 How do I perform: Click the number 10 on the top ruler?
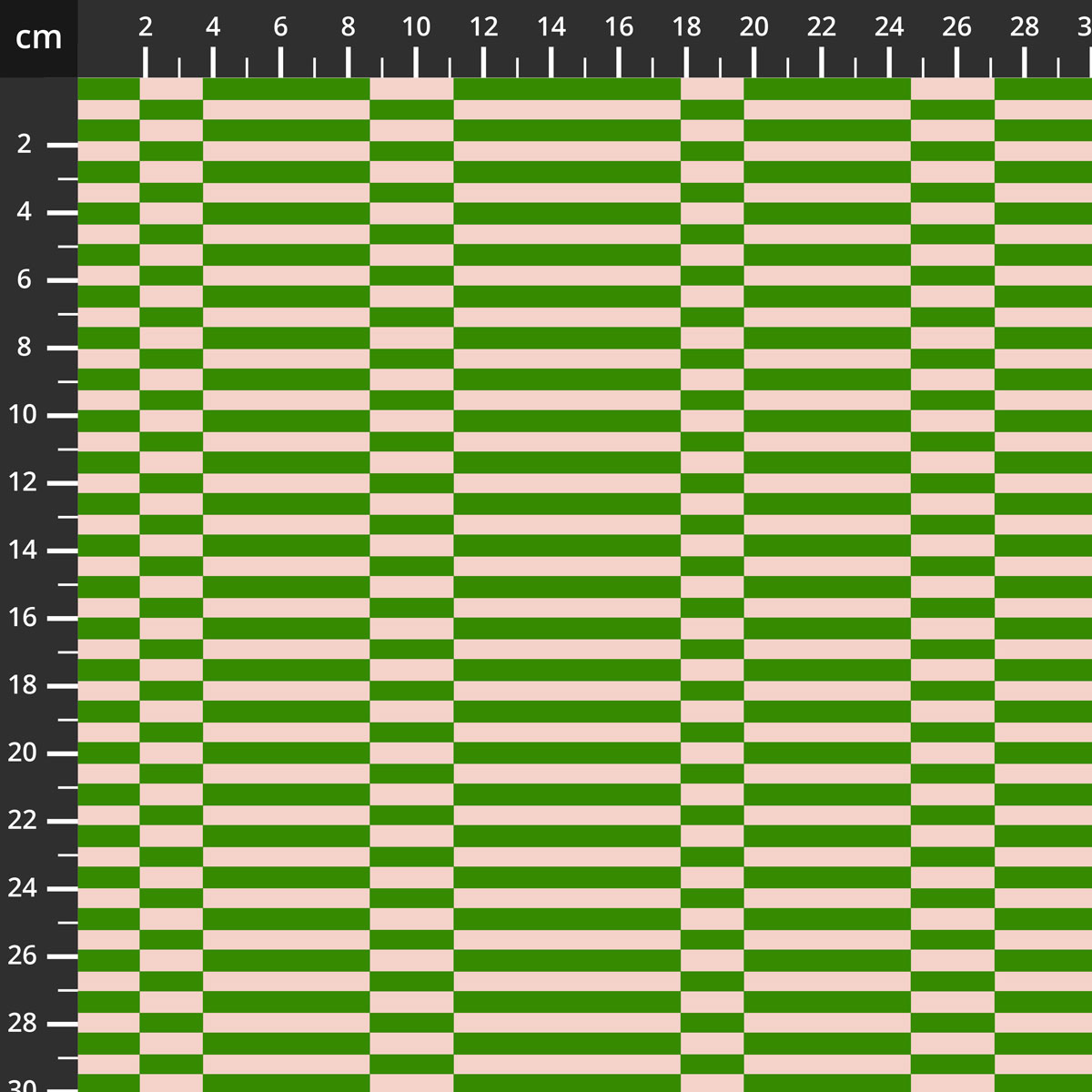(x=416, y=26)
